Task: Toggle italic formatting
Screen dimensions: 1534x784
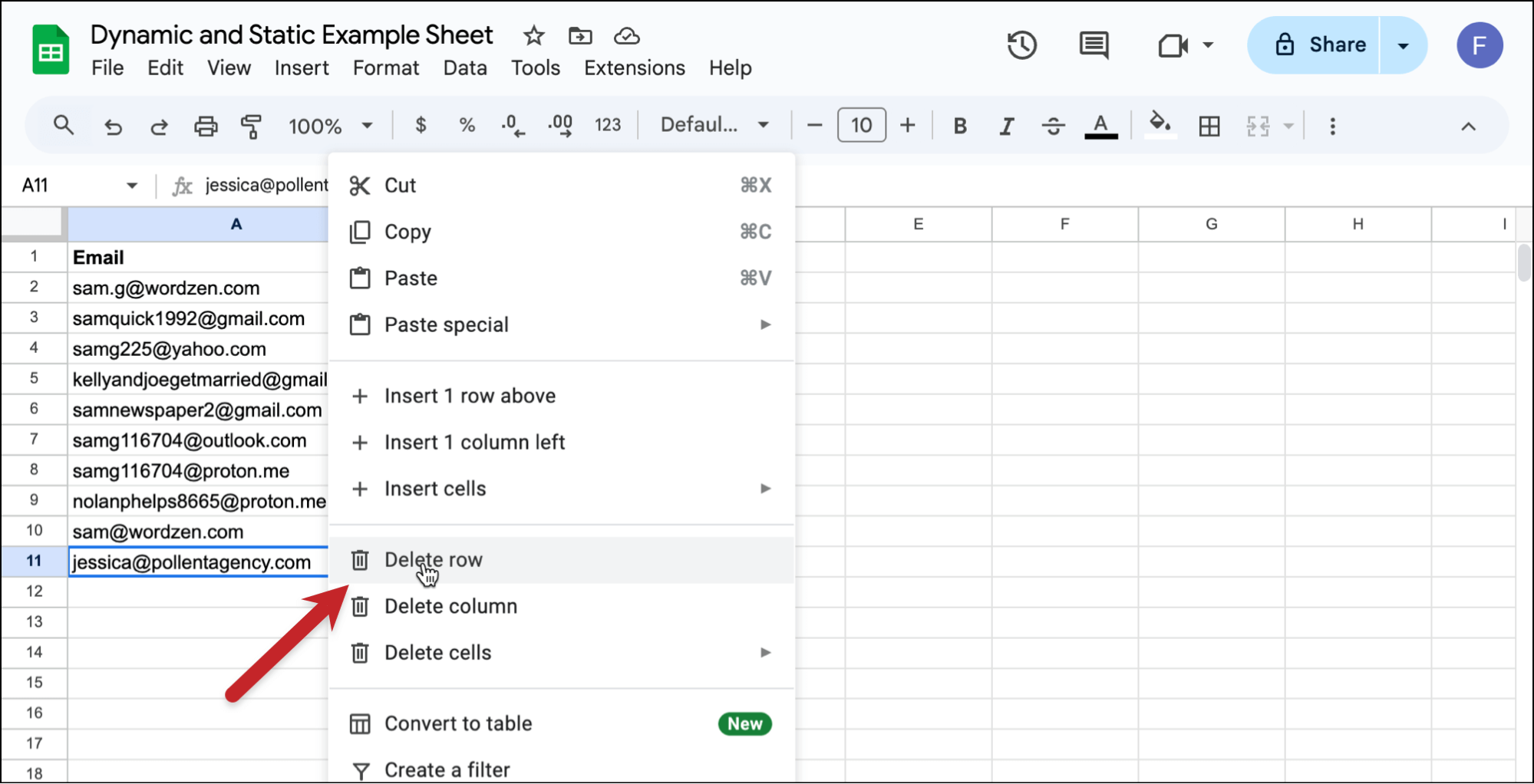Action: 1006,126
